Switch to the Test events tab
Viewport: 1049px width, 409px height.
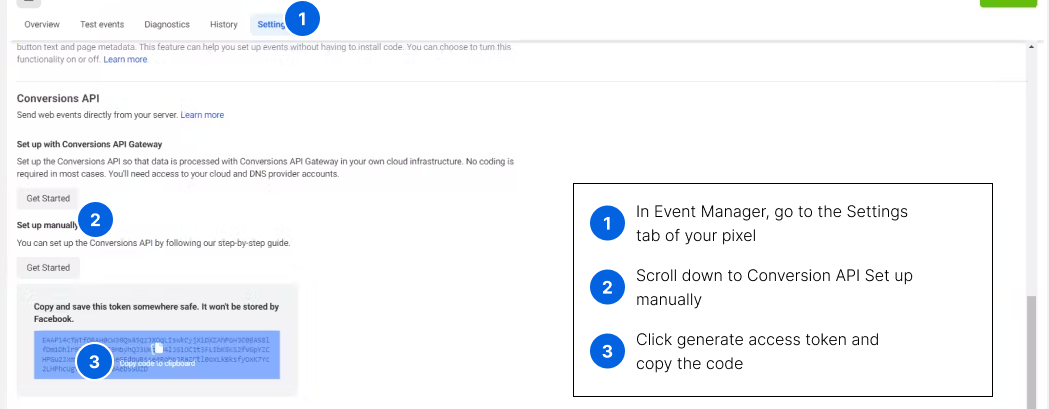pos(101,24)
